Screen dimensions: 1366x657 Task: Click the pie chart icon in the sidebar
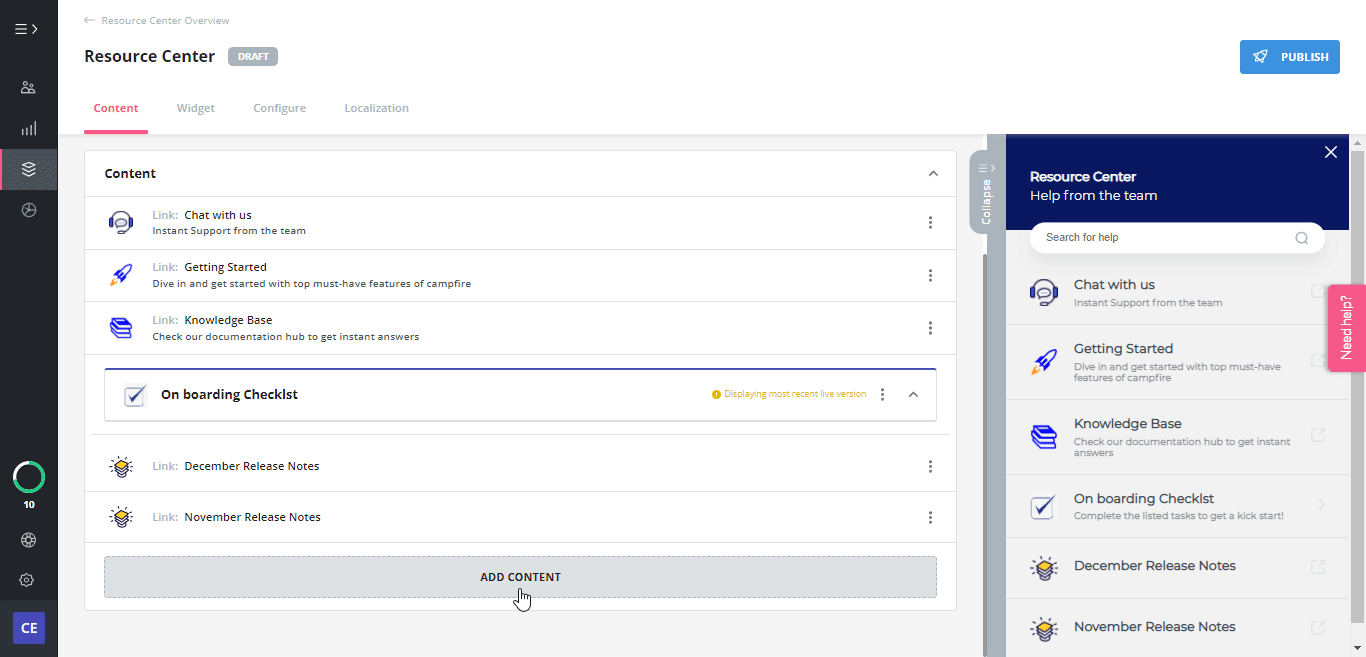(x=28, y=210)
